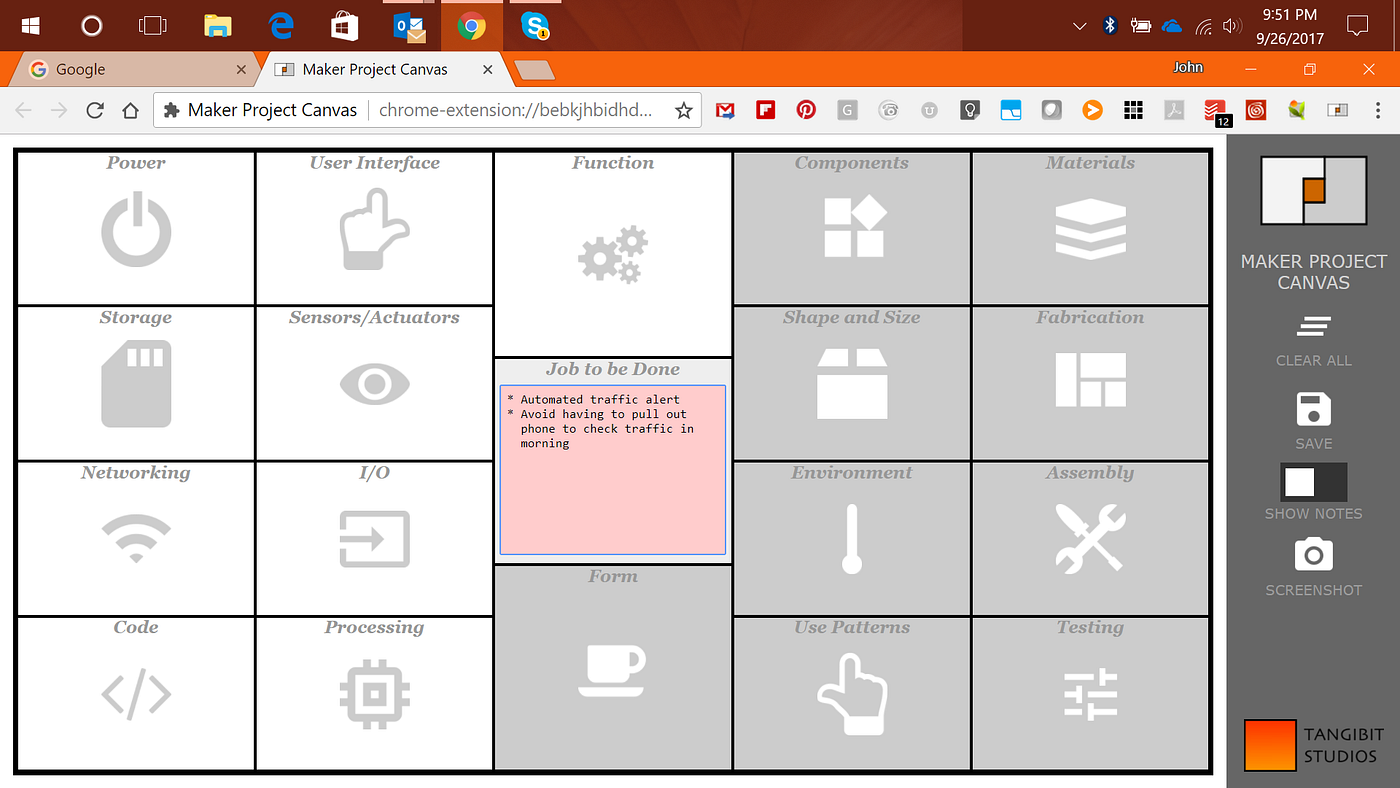Click the Form coffee-cup icon
1400x788 pixels.
pyautogui.click(x=612, y=670)
